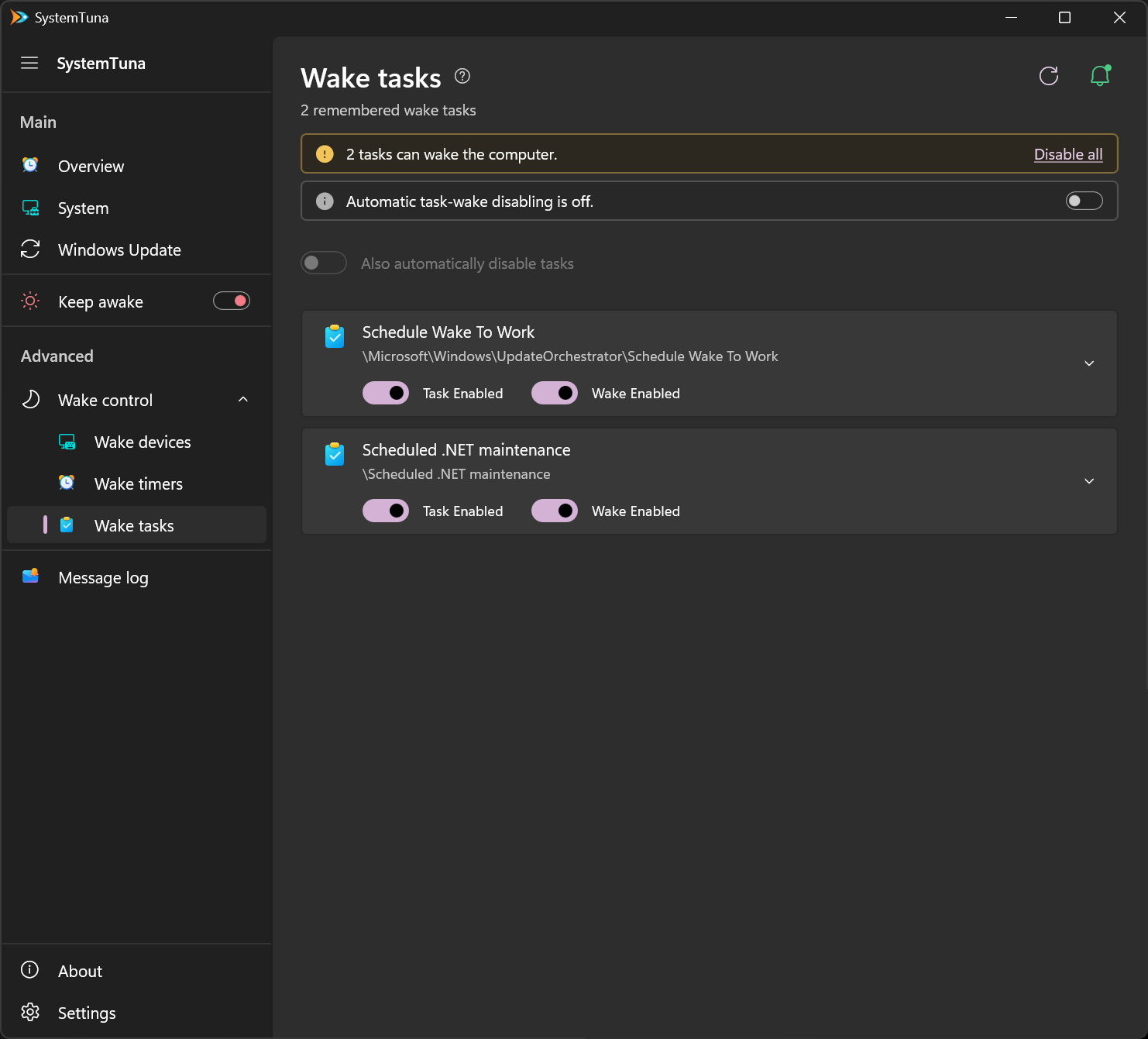Open the notifications bell
Viewport: 1148px width, 1039px height.
point(1100,76)
